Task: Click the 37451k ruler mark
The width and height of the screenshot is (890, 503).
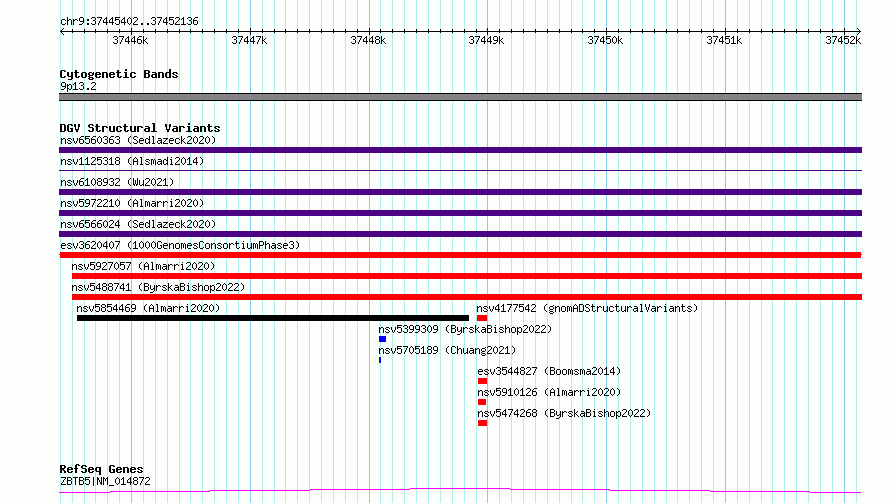Action: click(x=724, y=40)
